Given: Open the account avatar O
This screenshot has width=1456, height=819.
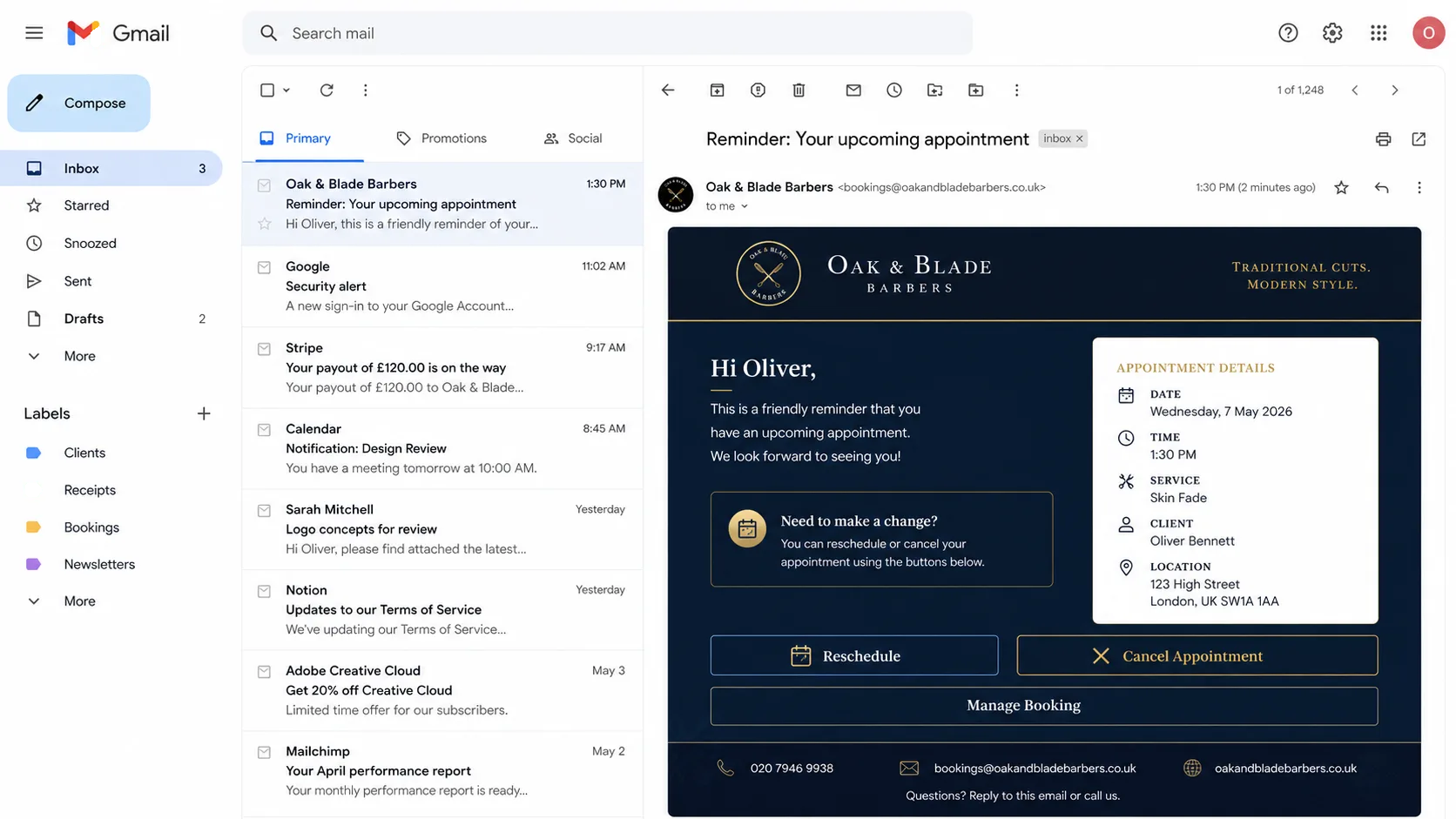Looking at the screenshot, I should (x=1428, y=33).
